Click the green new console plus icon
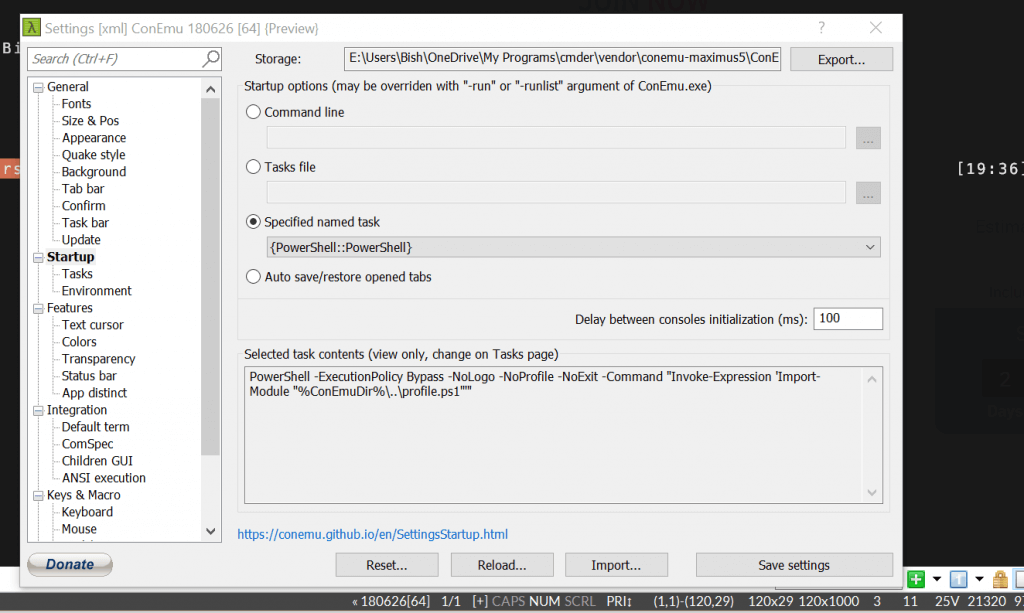This screenshot has height=613, width=1024. [x=916, y=579]
